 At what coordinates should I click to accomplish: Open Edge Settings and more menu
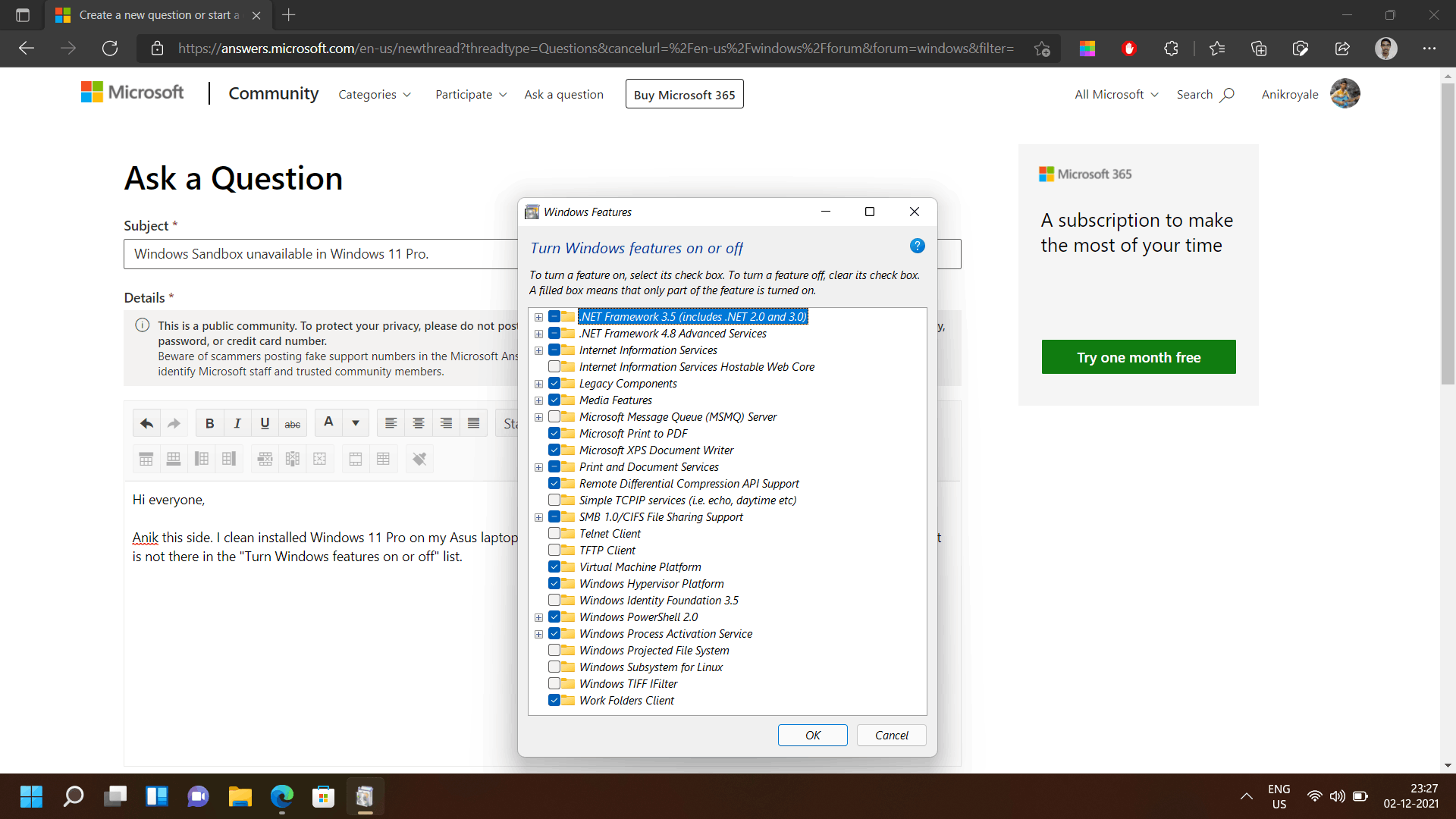(1429, 49)
